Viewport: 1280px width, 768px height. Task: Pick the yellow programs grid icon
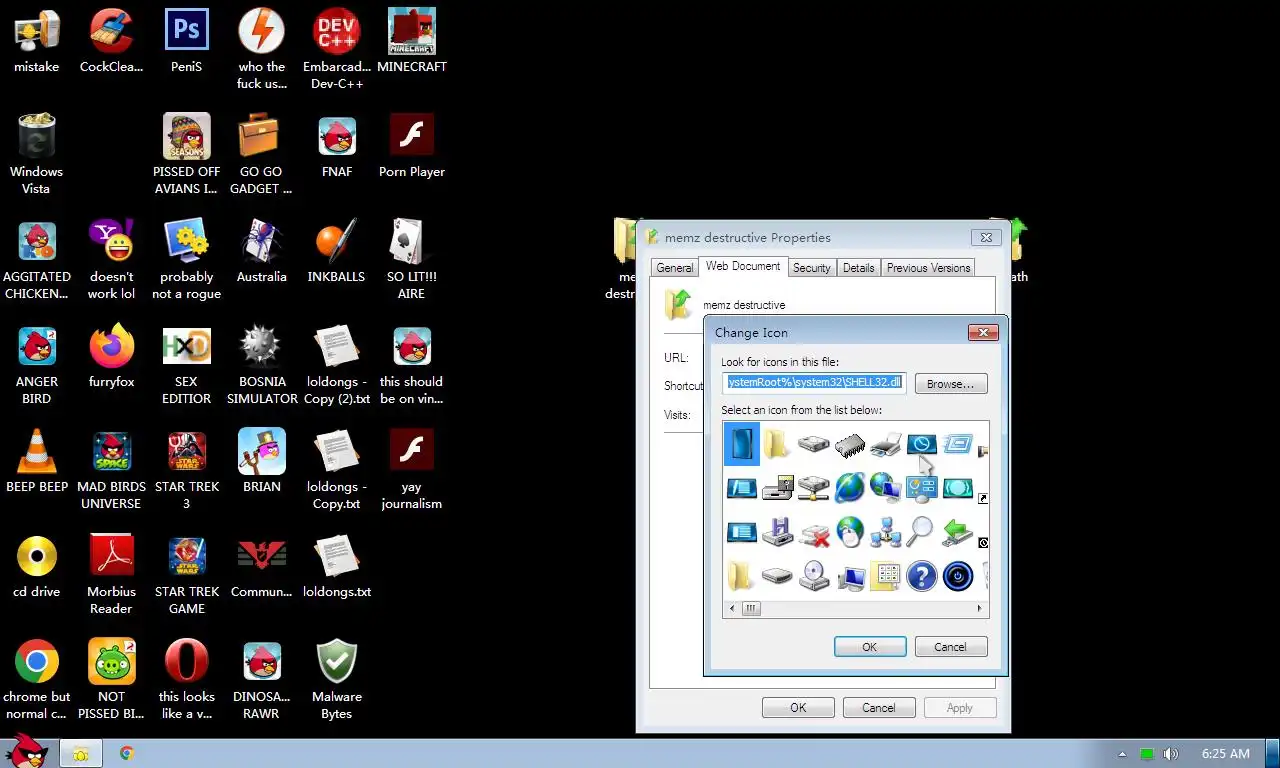tap(885, 576)
